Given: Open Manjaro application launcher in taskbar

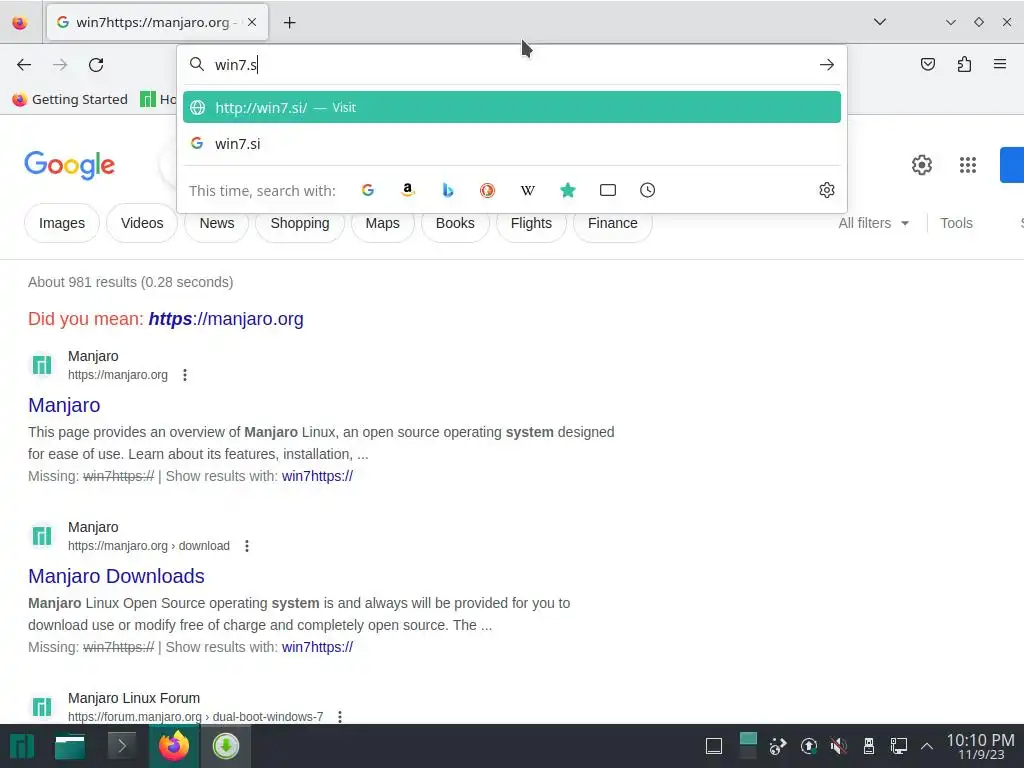Looking at the screenshot, I should coord(22,746).
